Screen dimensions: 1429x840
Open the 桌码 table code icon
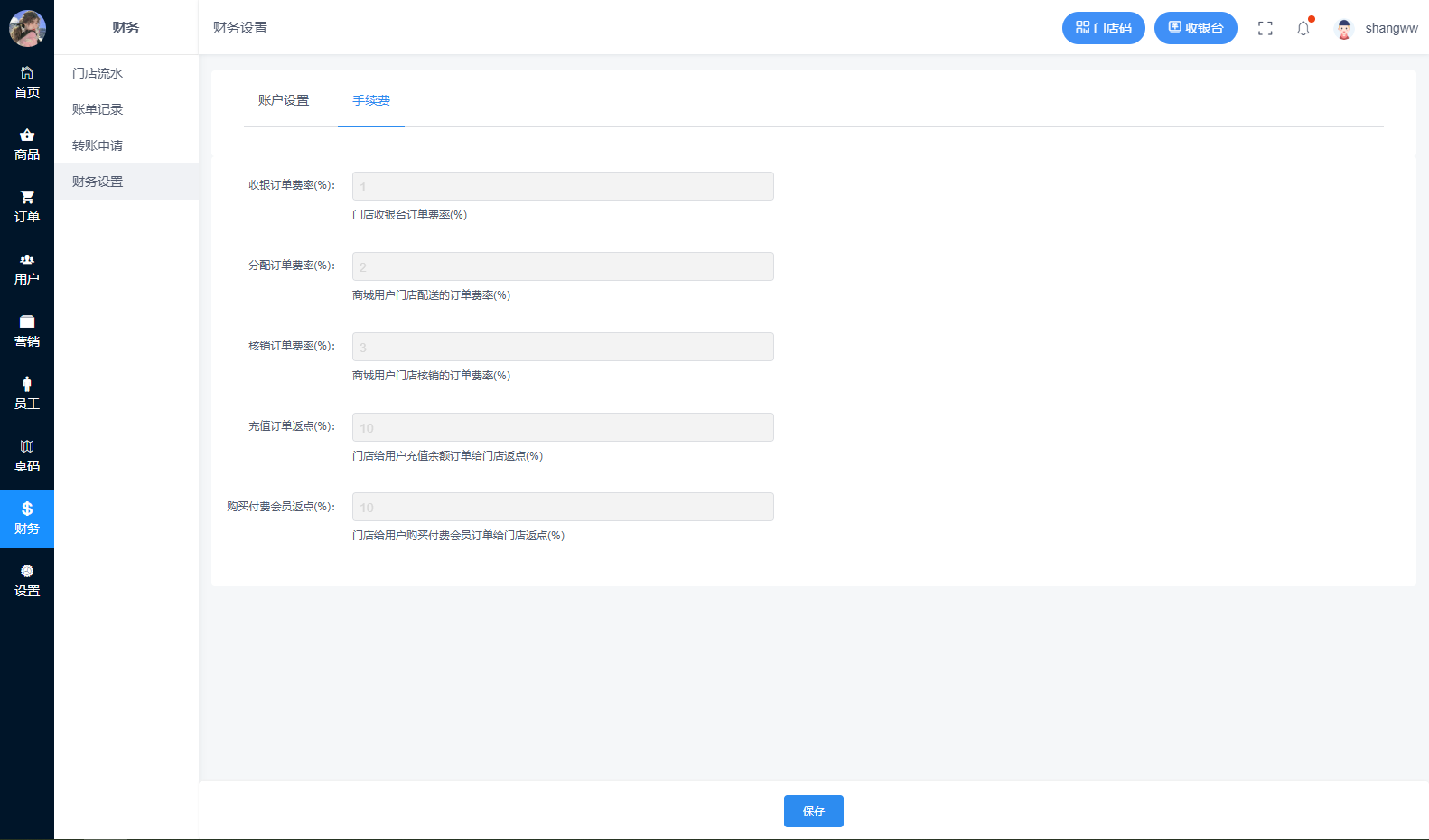27,447
